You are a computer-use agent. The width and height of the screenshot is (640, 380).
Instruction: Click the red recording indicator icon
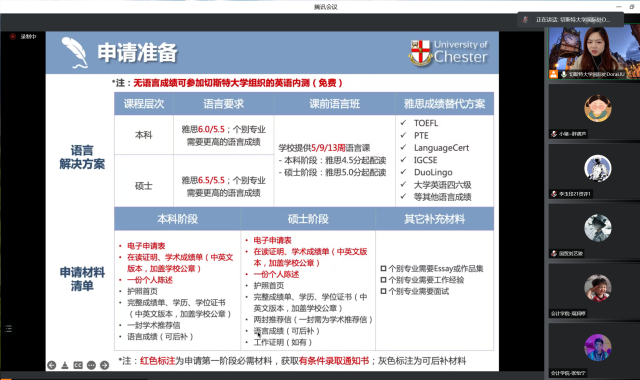pyautogui.click(x=13, y=36)
